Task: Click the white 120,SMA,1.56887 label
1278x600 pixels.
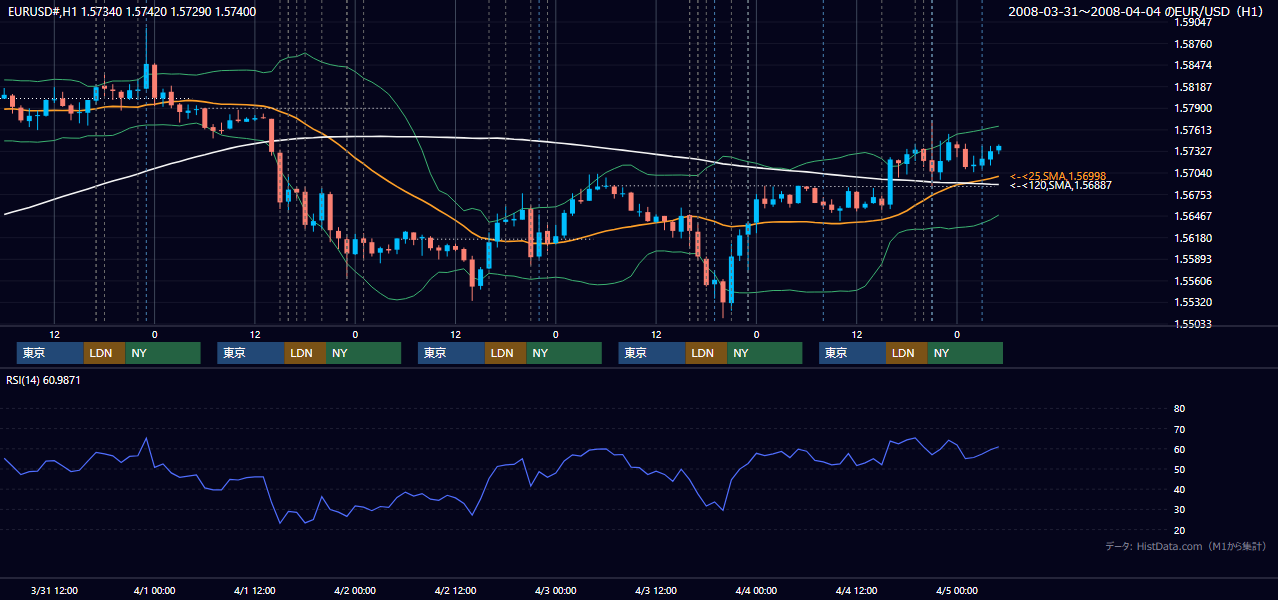Action: 1061,185
